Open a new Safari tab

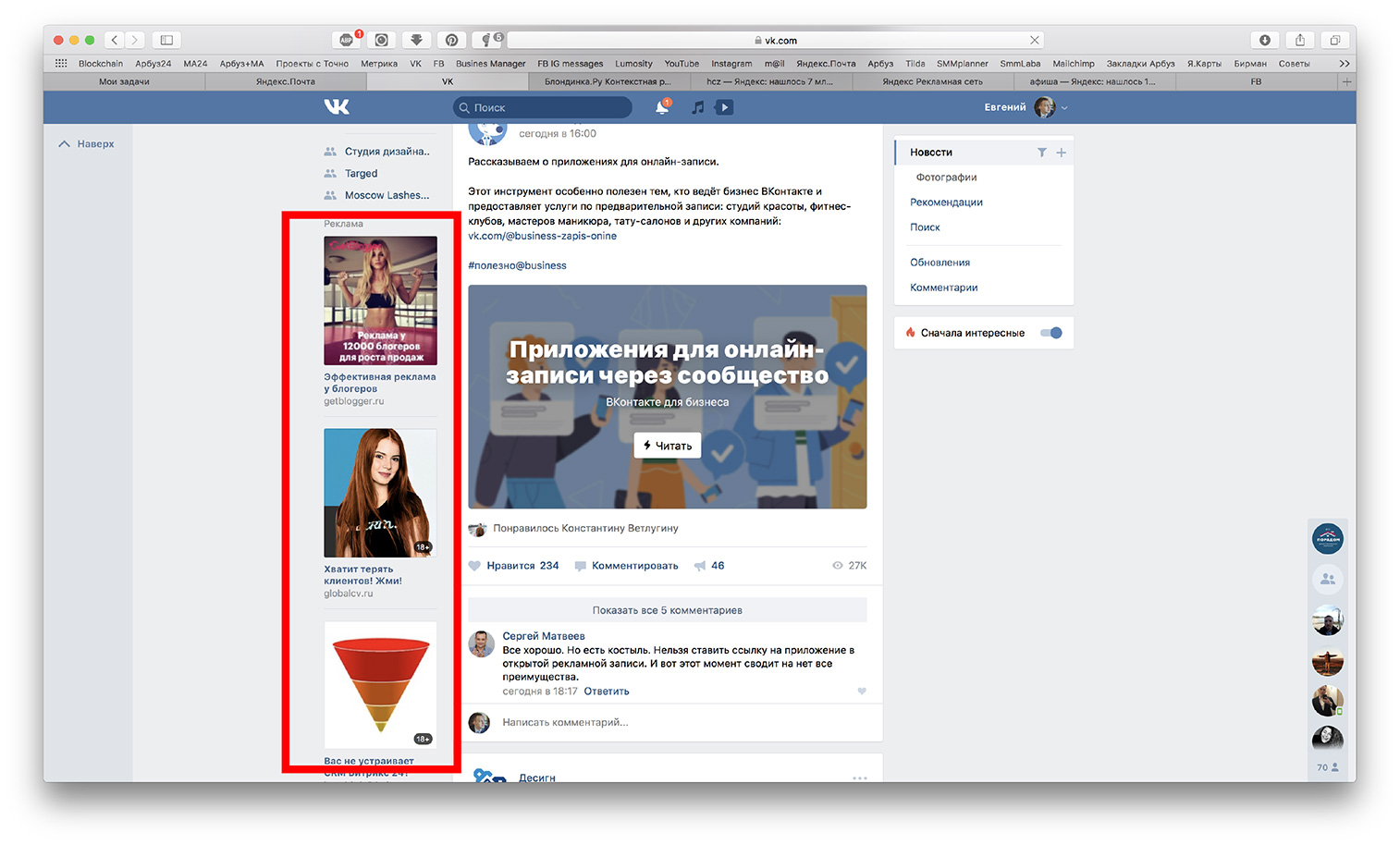coord(1346,81)
